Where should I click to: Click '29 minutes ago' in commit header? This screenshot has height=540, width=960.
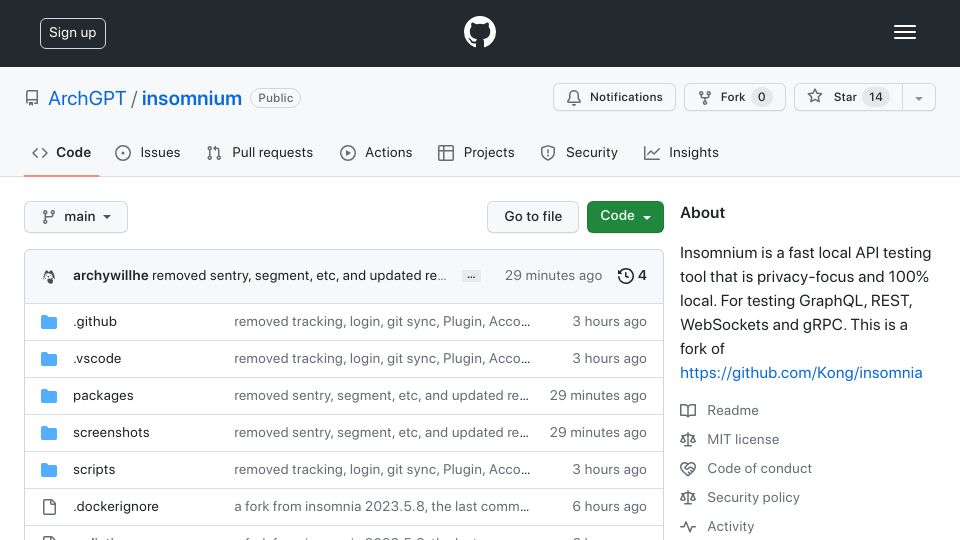click(553, 276)
